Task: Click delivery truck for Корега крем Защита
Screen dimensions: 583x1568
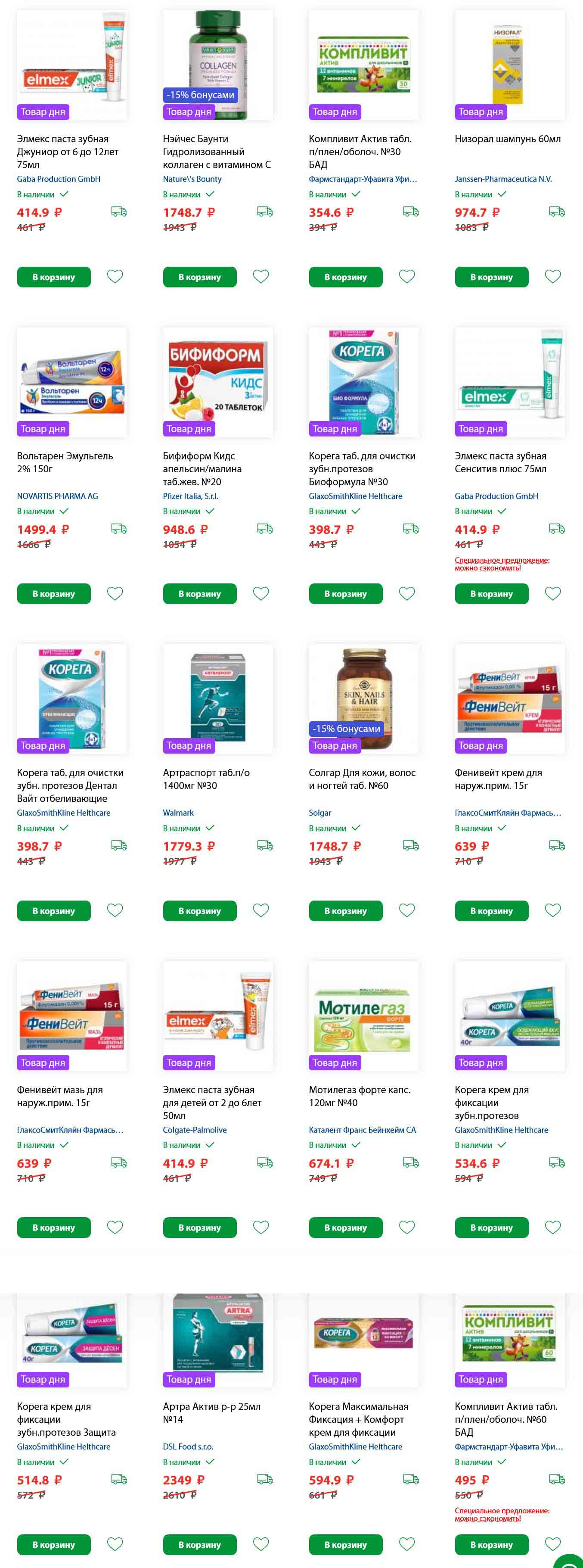Action: (x=119, y=1479)
